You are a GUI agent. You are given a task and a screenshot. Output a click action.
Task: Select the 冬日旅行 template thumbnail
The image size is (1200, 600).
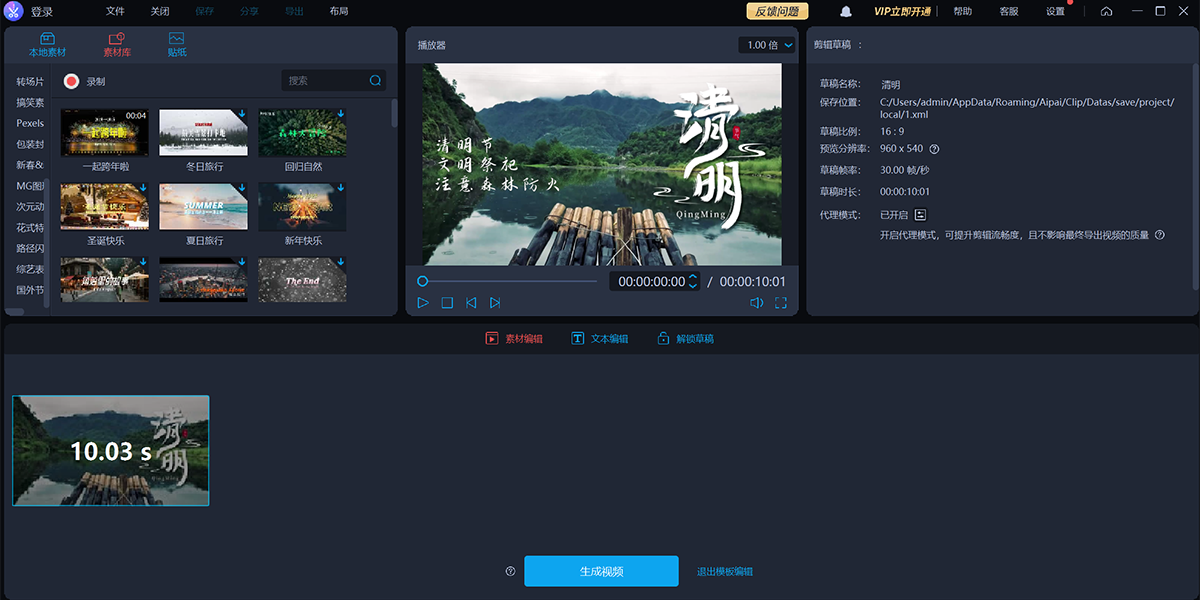204,133
